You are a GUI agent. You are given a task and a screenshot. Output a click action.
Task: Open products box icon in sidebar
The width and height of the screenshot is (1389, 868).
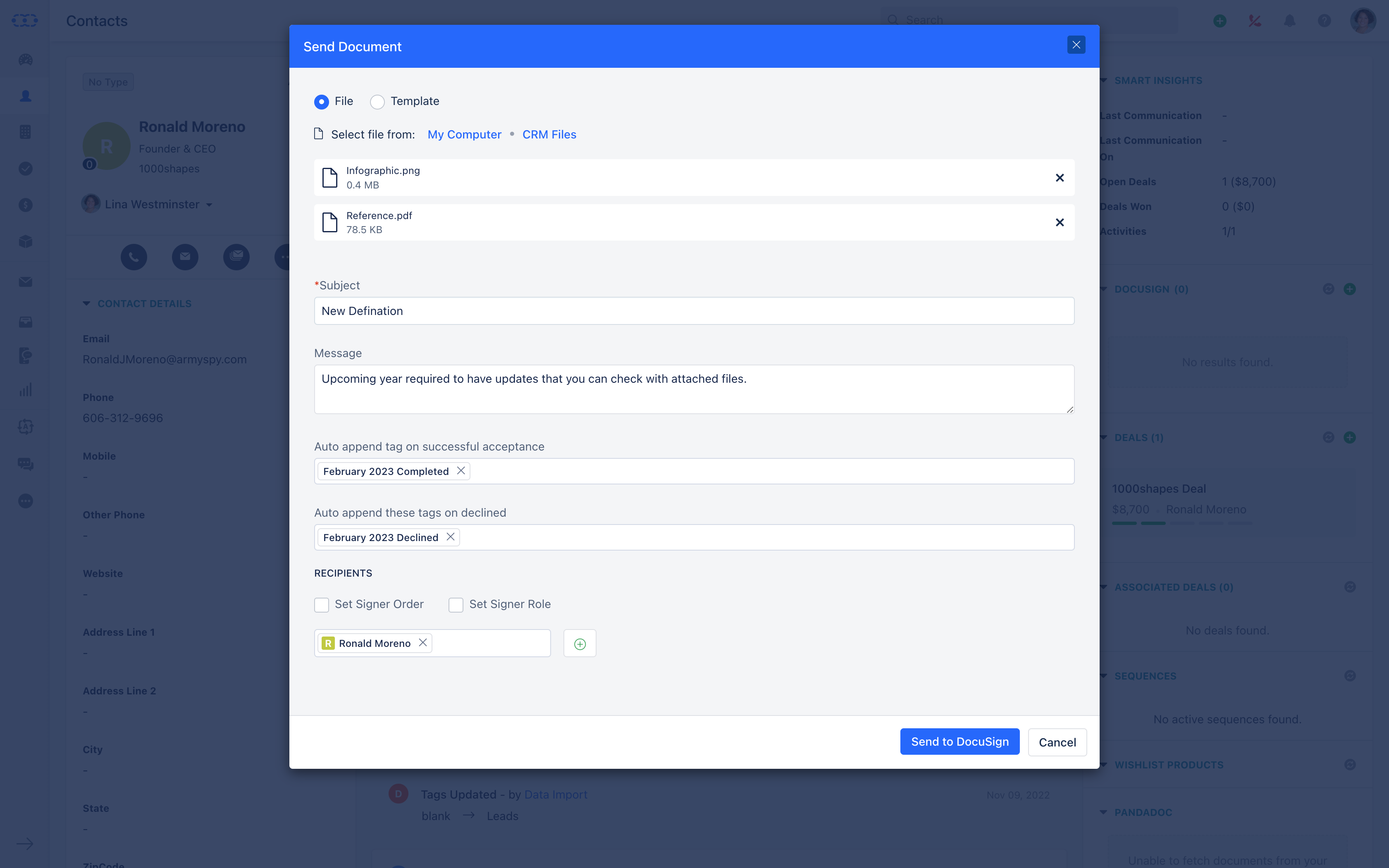(25, 241)
